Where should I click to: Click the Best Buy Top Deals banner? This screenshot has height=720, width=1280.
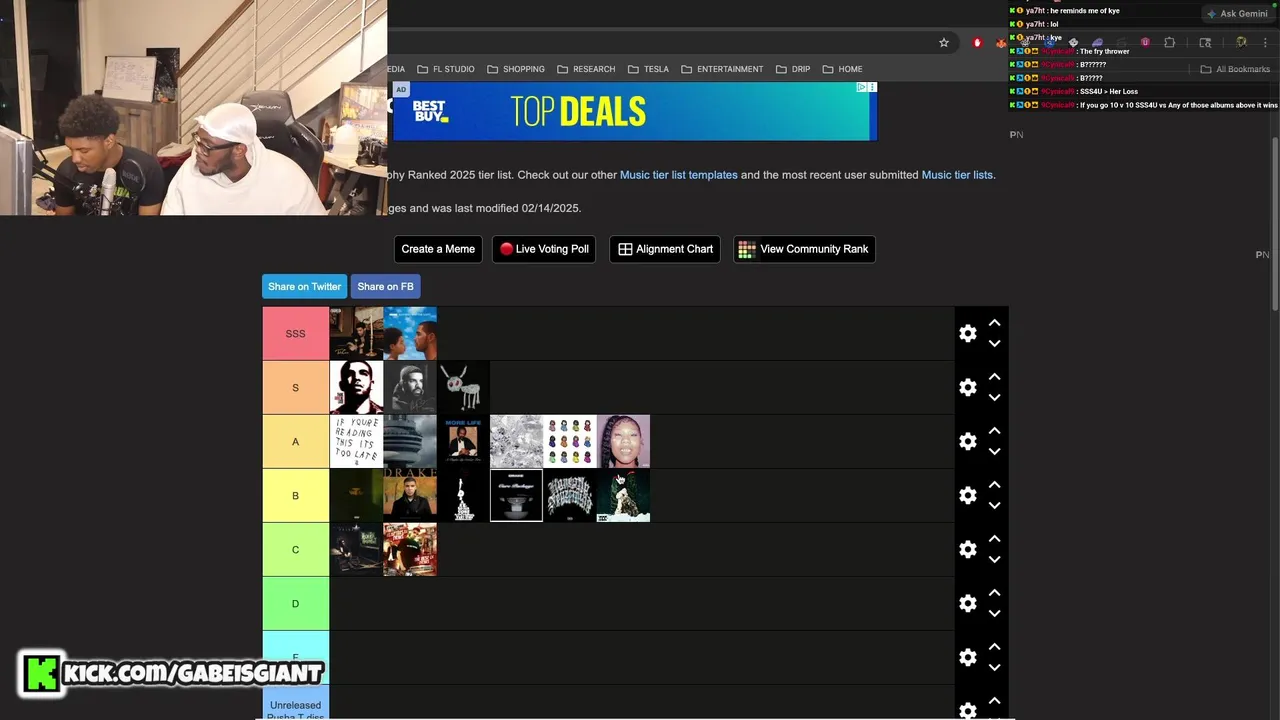click(634, 111)
